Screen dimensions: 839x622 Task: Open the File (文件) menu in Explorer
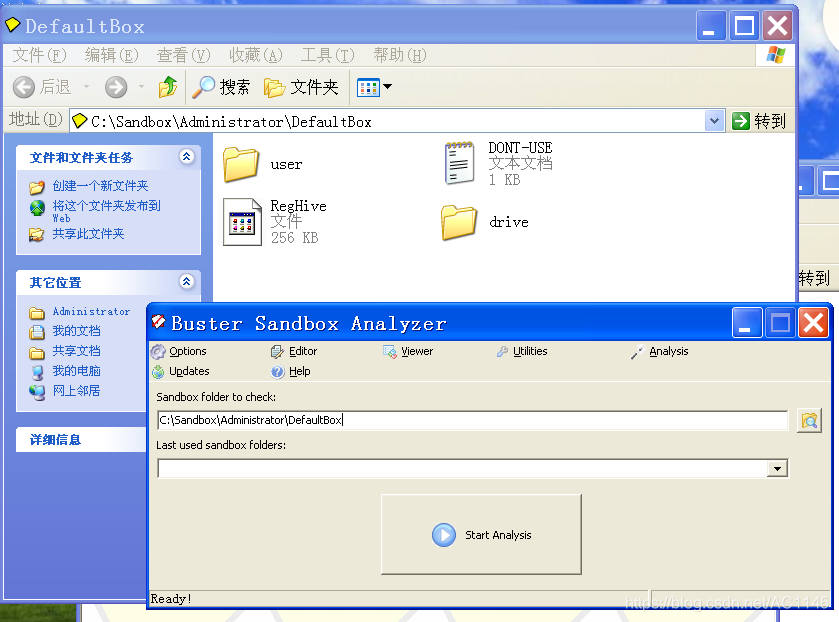pos(39,55)
